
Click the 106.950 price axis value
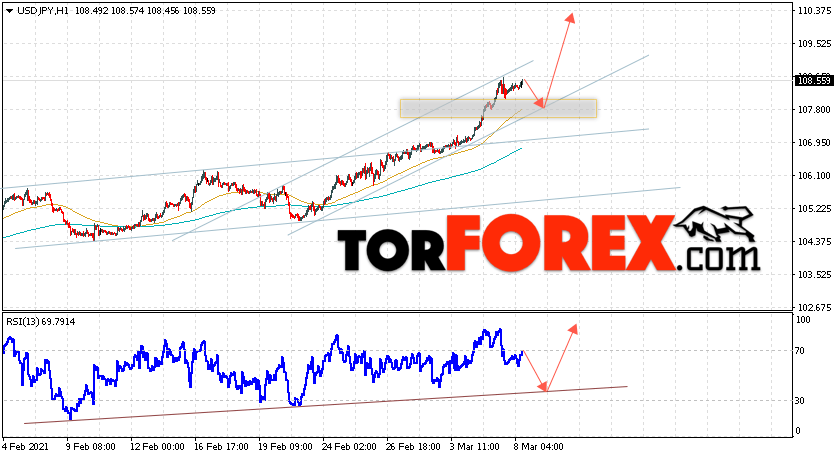pyautogui.click(x=814, y=143)
